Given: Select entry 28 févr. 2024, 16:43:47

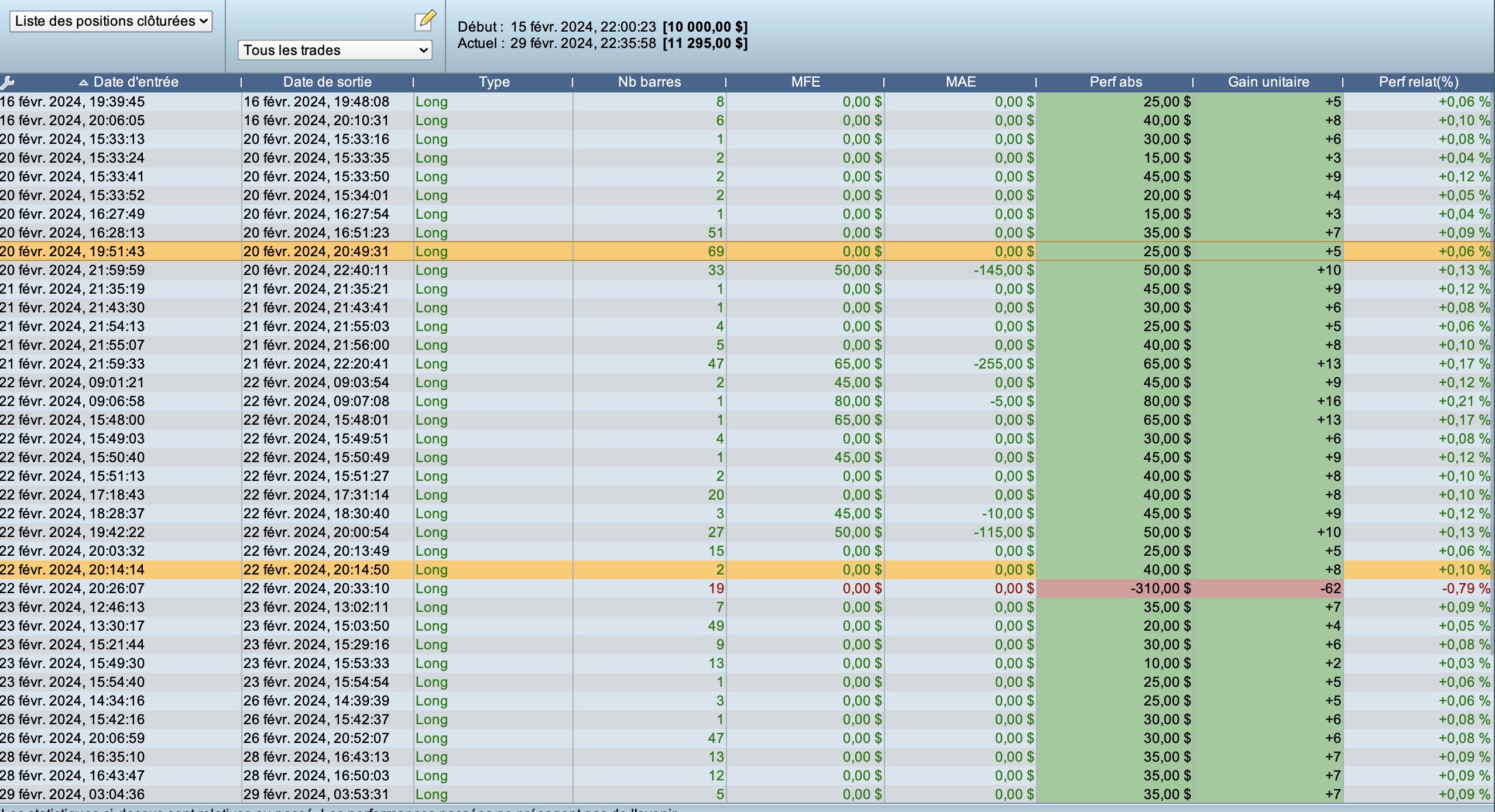Looking at the screenshot, I should tap(73, 776).
